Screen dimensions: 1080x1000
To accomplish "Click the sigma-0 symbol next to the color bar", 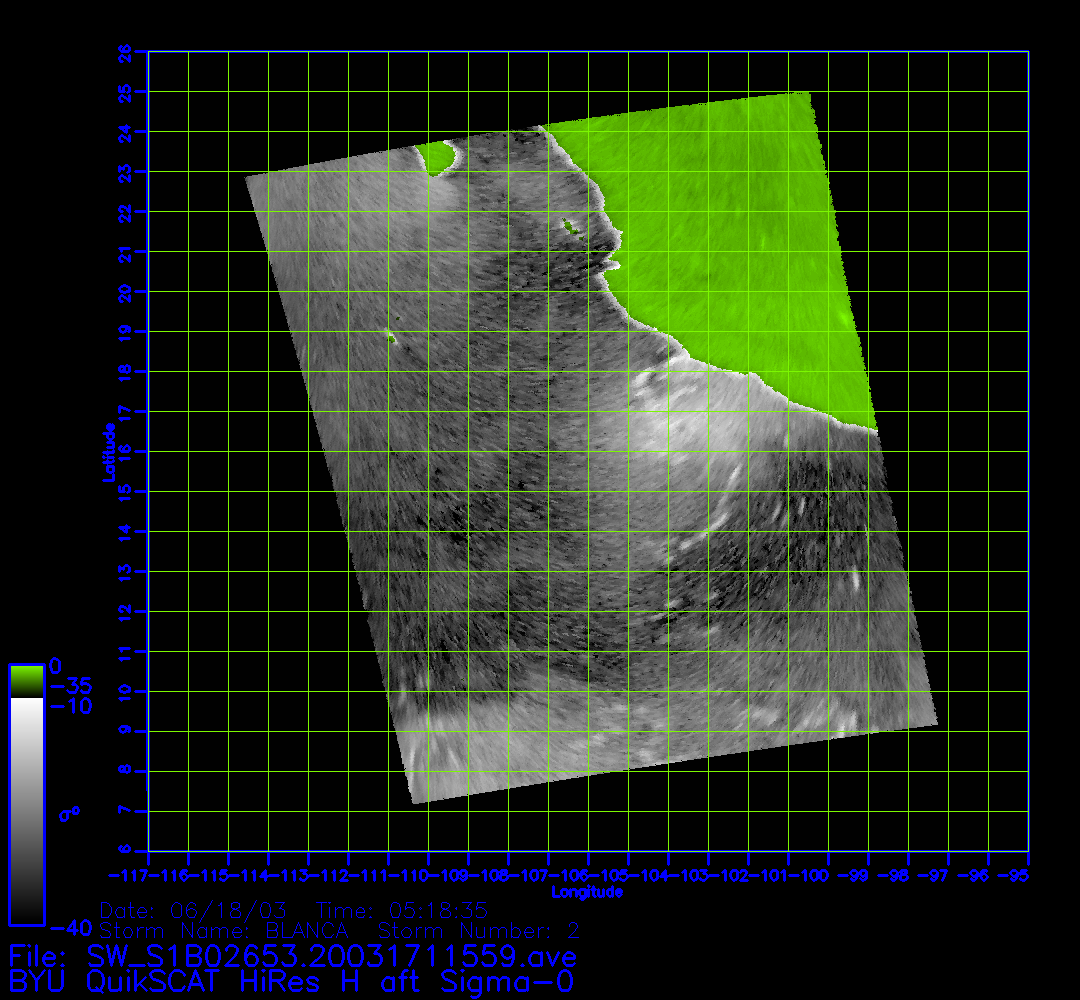I will pyautogui.click(x=70, y=814).
